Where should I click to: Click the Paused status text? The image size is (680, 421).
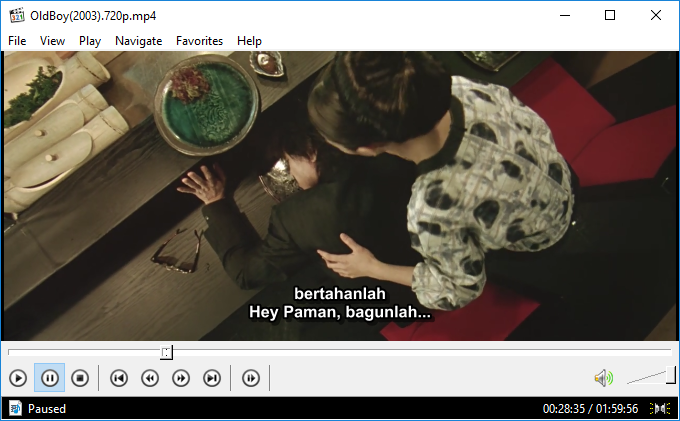[x=47, y=408]
